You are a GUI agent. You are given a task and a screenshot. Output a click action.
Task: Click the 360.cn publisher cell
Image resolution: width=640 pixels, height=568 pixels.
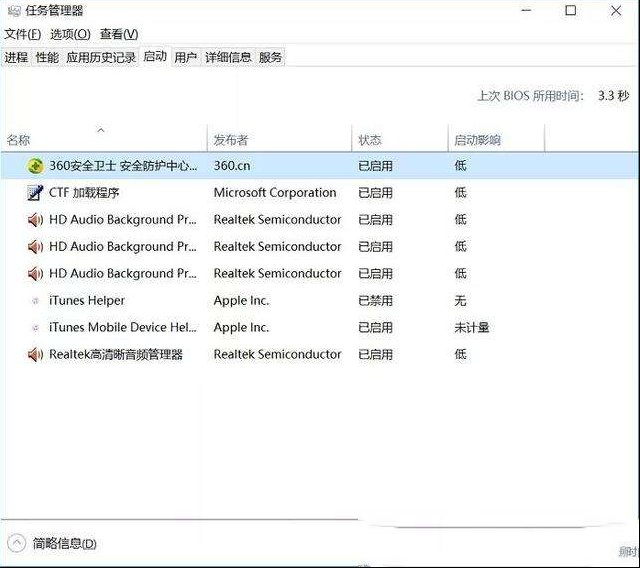232,166
